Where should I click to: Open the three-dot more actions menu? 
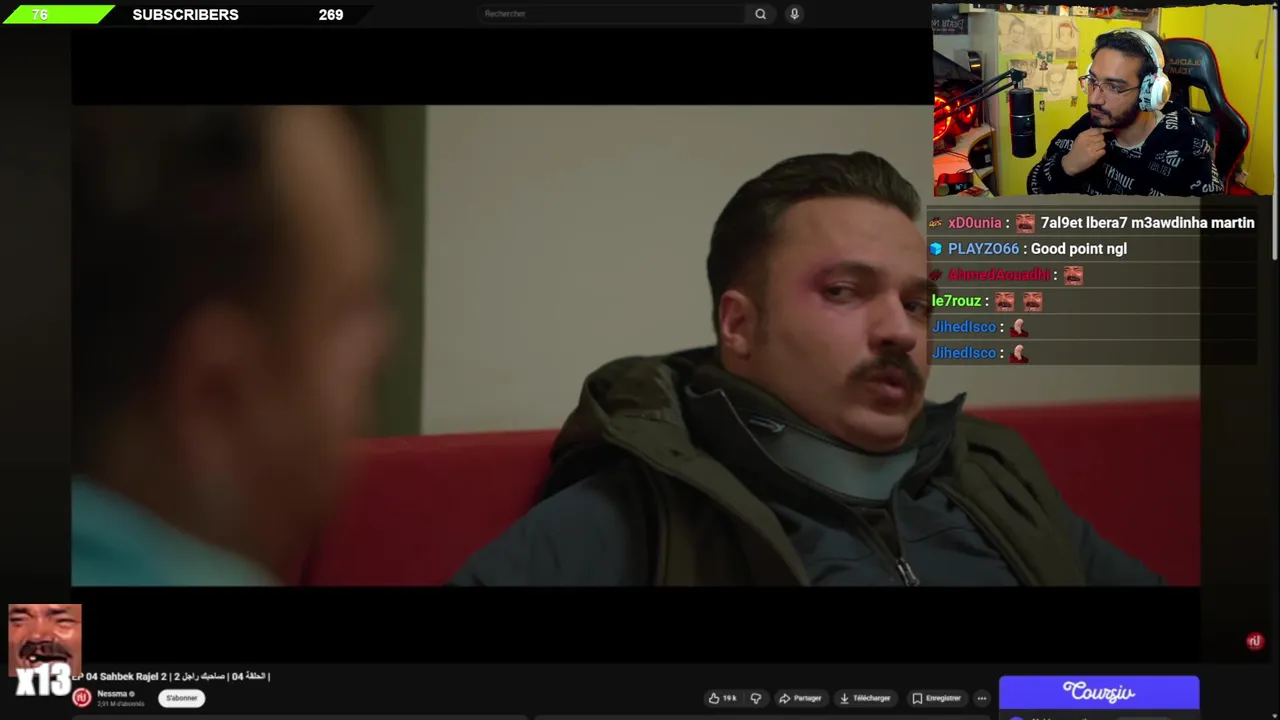(x=982, y=698)
